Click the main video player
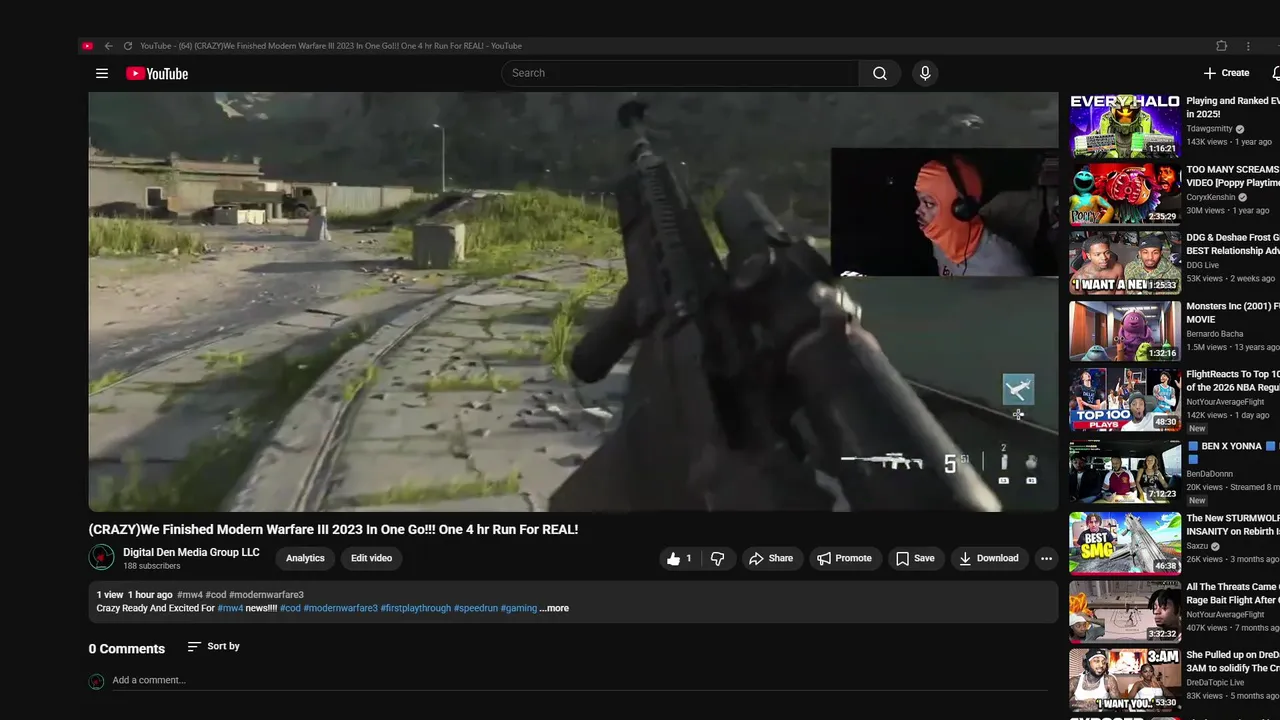The height and width of the screenshot is (720, 1280). (x=573, y=302)
